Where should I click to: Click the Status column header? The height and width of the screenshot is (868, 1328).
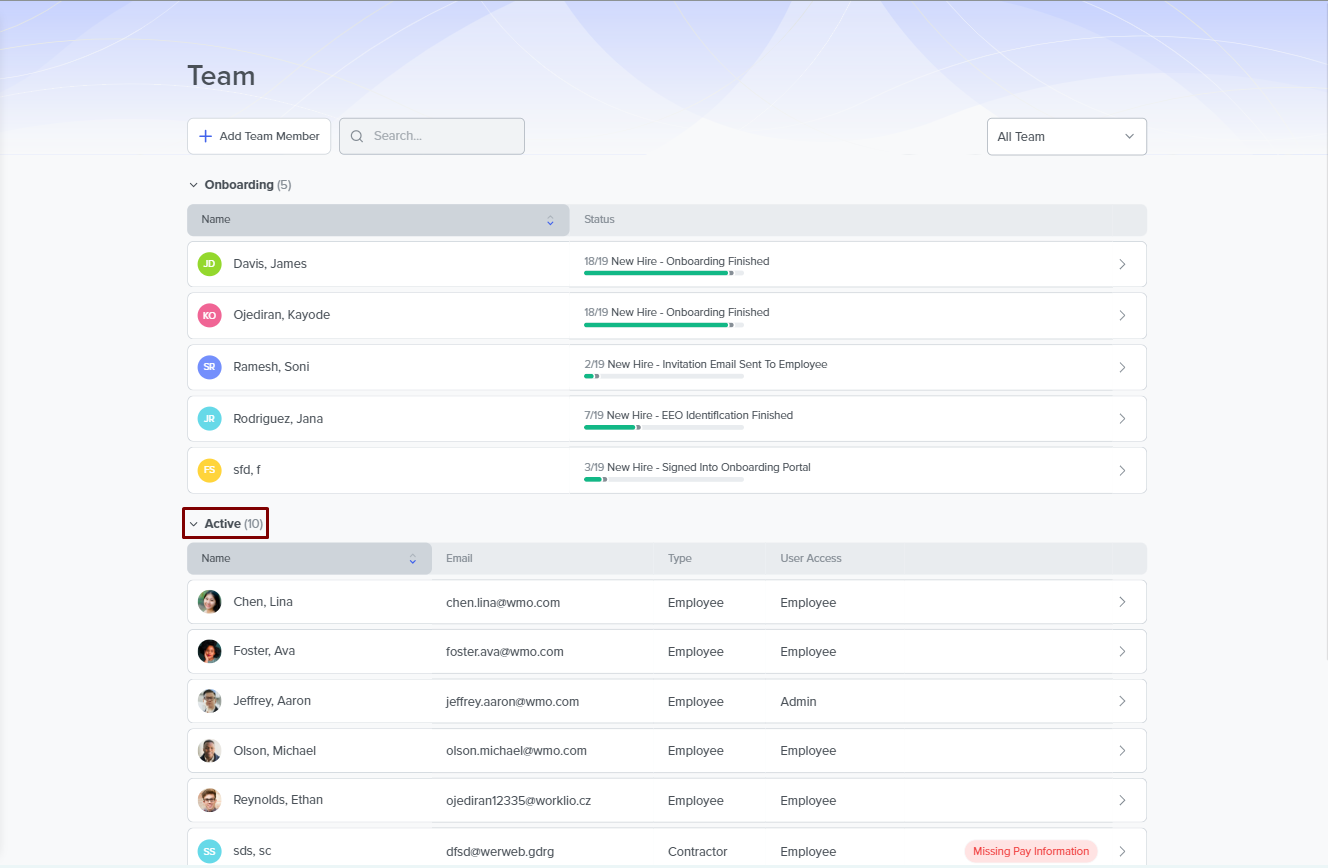click(x=600, y=220)
